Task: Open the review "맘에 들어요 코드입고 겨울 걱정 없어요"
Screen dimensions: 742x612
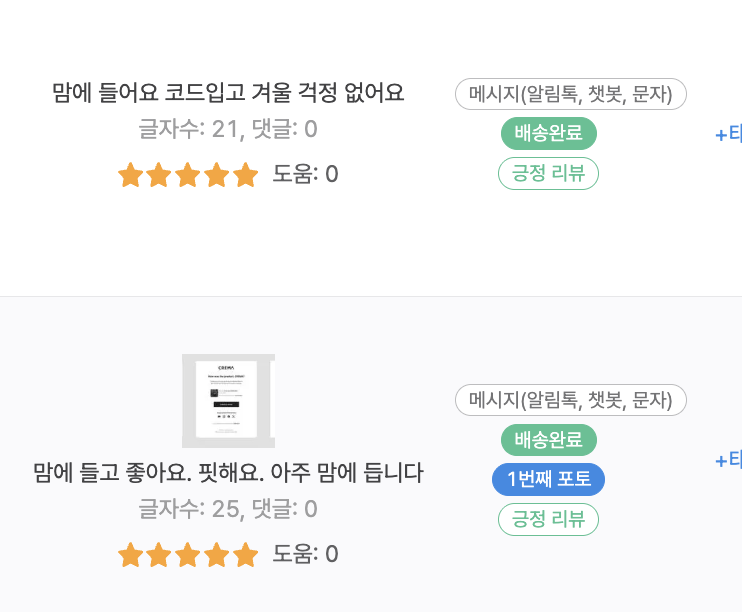Action: coord(228,93)
